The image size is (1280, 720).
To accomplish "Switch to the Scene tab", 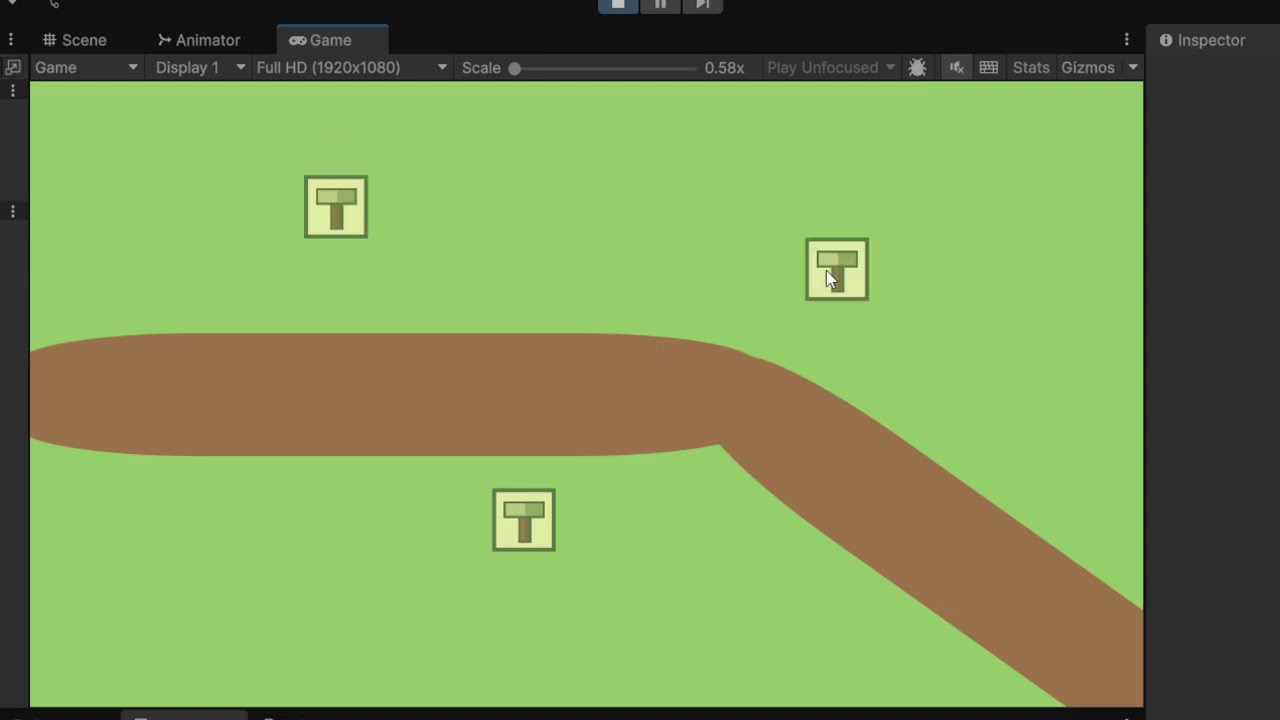I will 74,40.
